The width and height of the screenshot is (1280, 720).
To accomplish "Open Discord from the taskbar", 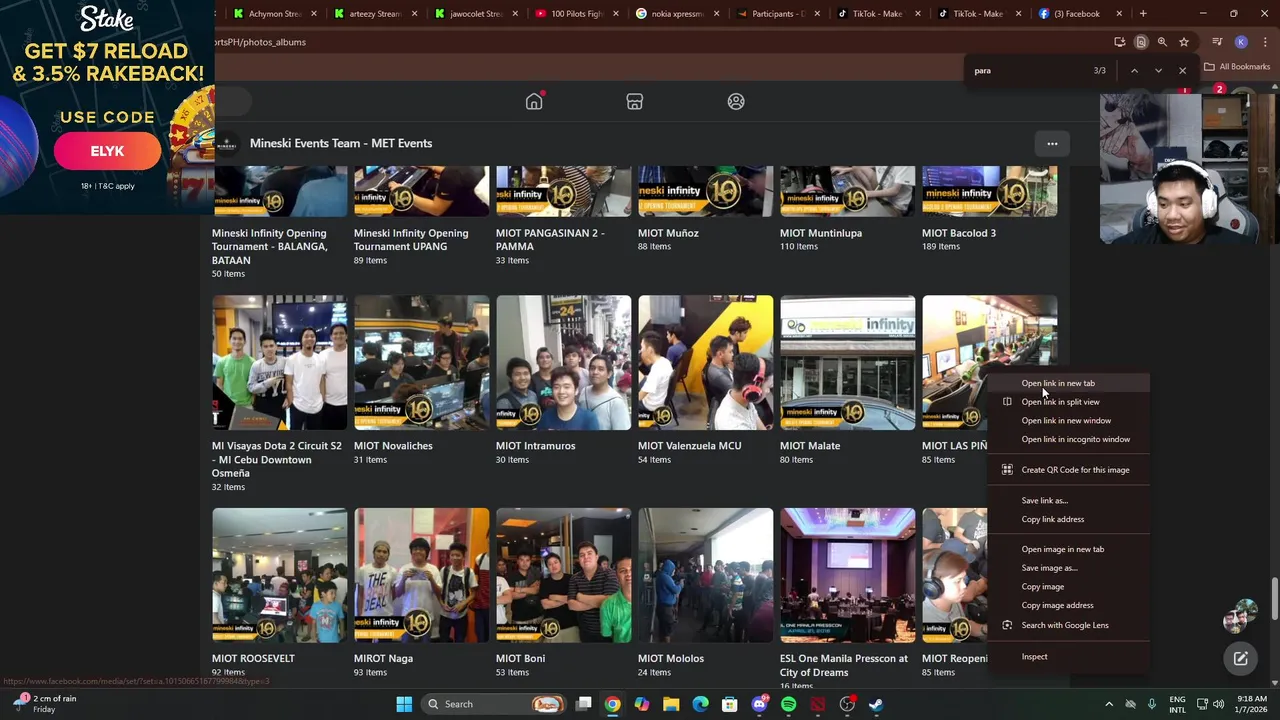I will point(759,704).
